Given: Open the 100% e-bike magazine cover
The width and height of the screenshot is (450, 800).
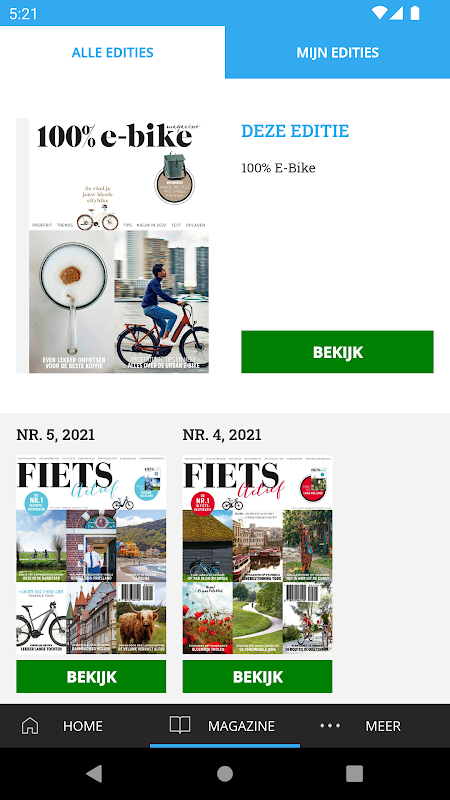Looking at the screenshot, I should click(113, 245).
